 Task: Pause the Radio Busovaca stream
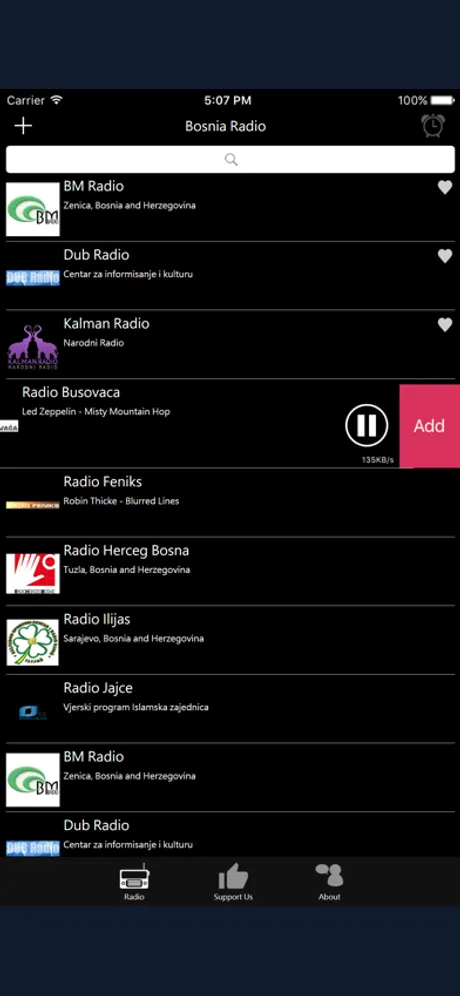pyautogui.click(x=367, y=425)
